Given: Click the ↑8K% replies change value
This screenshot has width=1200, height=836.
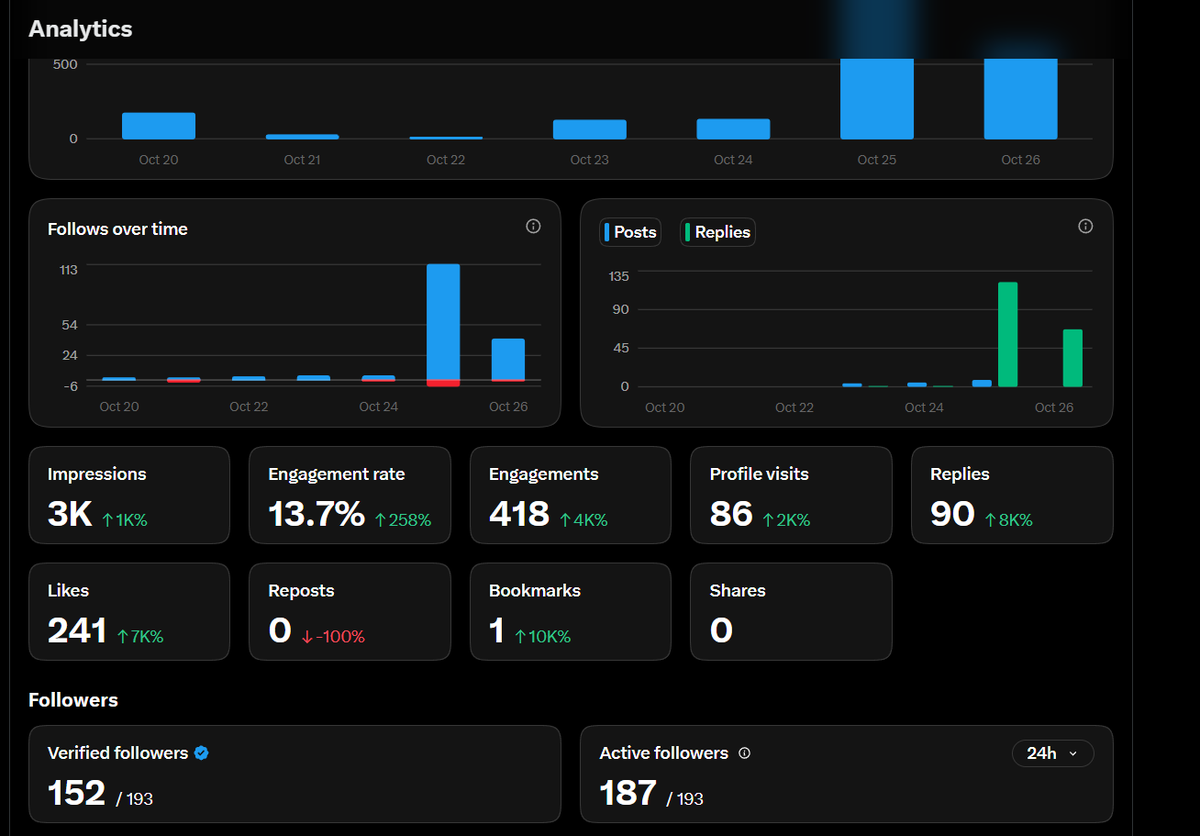Looking at the screenshot, I should 1009,520.
